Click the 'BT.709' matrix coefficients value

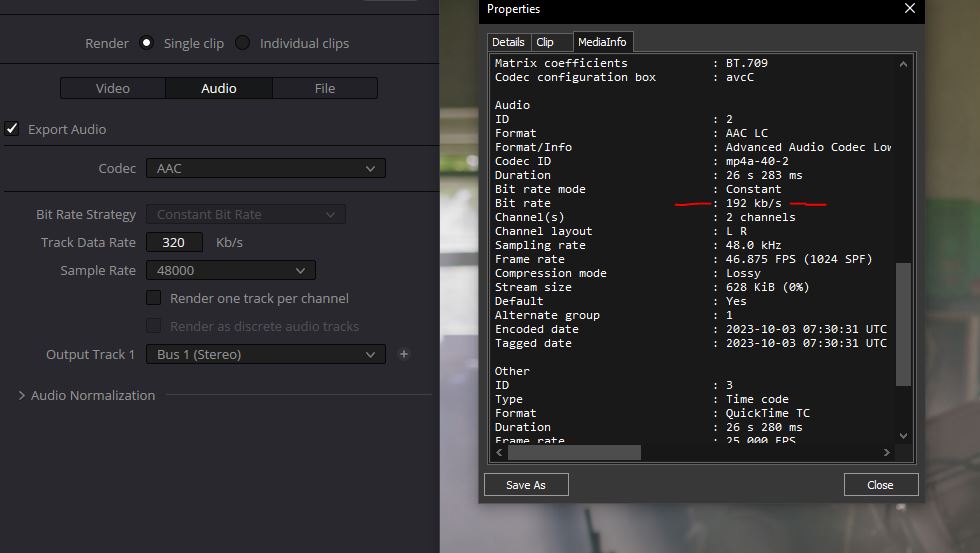point(746,63)
